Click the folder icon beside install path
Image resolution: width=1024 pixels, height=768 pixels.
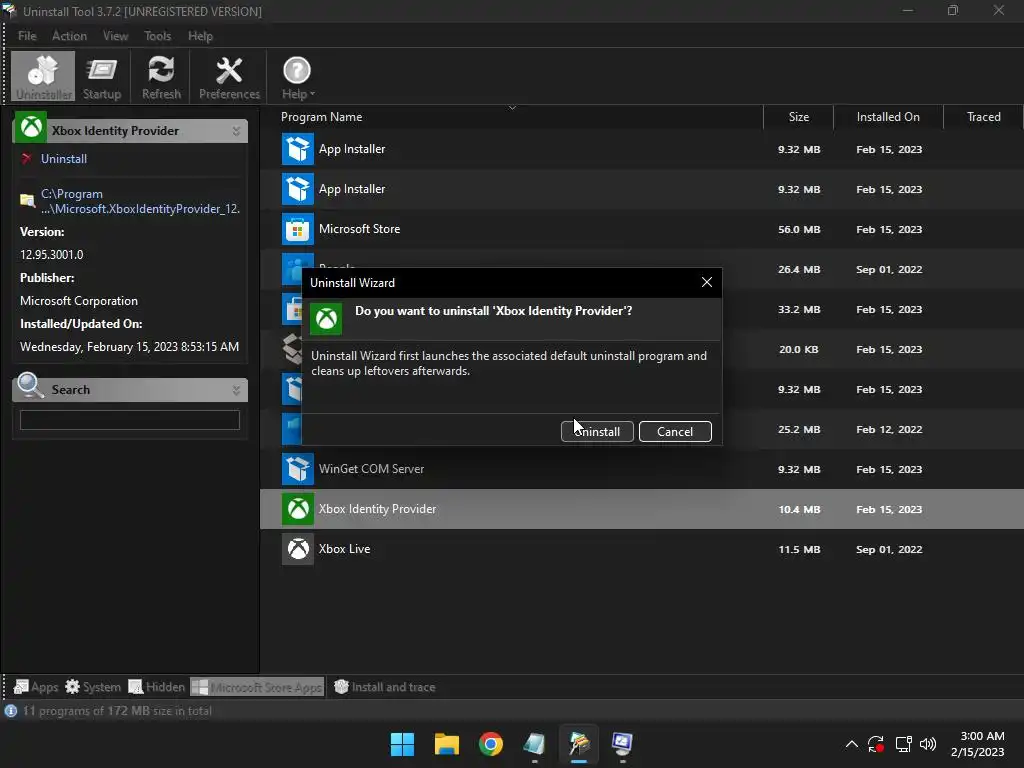(27, 200)
